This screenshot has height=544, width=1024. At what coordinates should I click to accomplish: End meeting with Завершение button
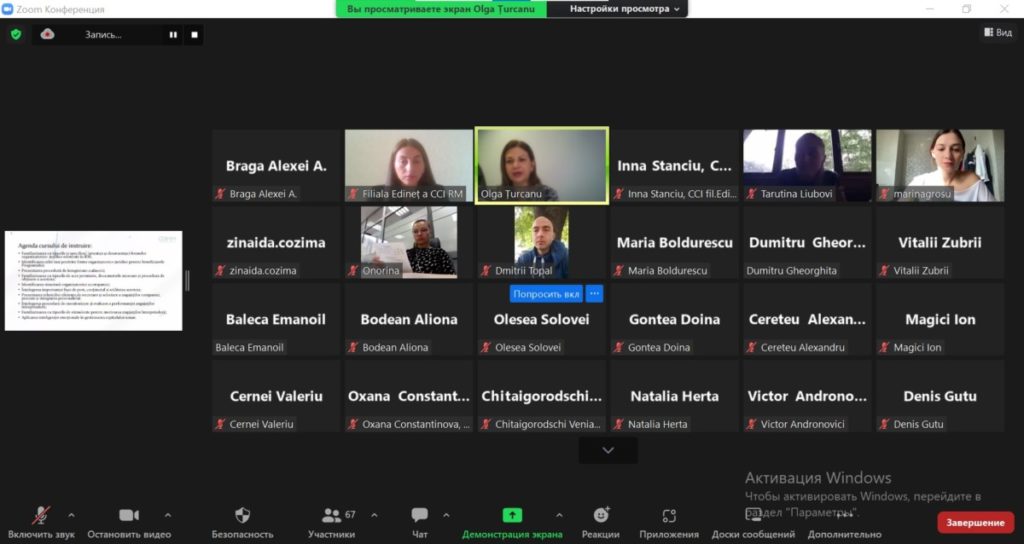click(x=975, y=522)
